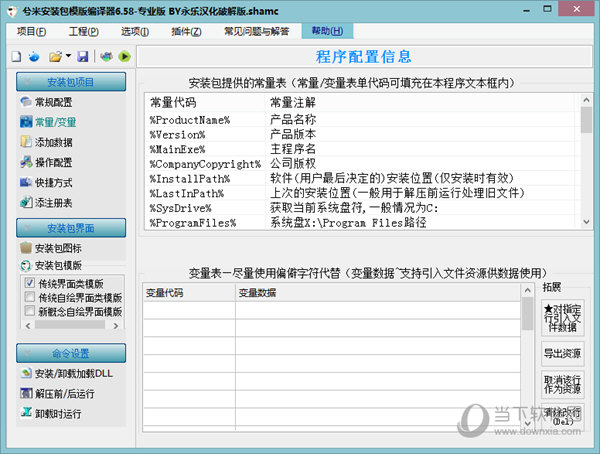
Task: Go to 快捷方式 section
Action: click(x=52, y=182)
